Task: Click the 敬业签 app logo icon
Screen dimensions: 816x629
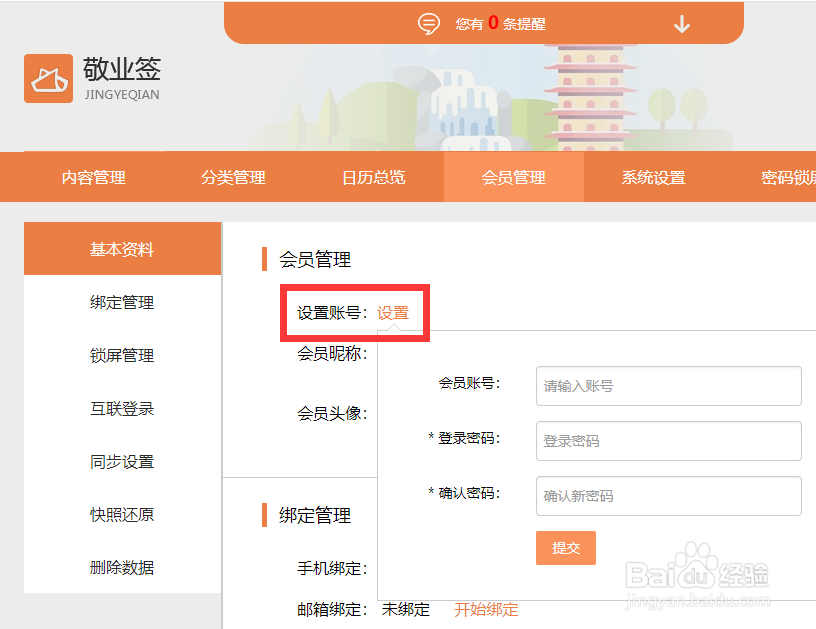Action: 48,78
